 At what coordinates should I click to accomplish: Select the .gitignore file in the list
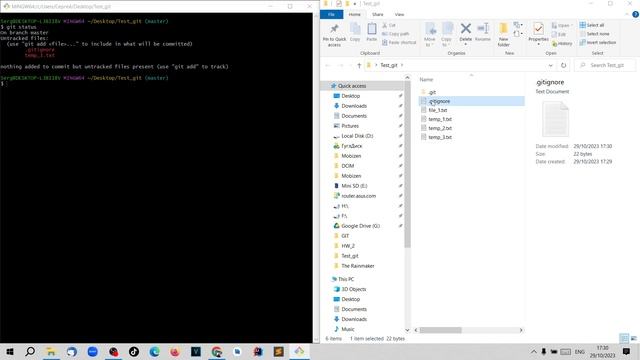tap(471, 101)
